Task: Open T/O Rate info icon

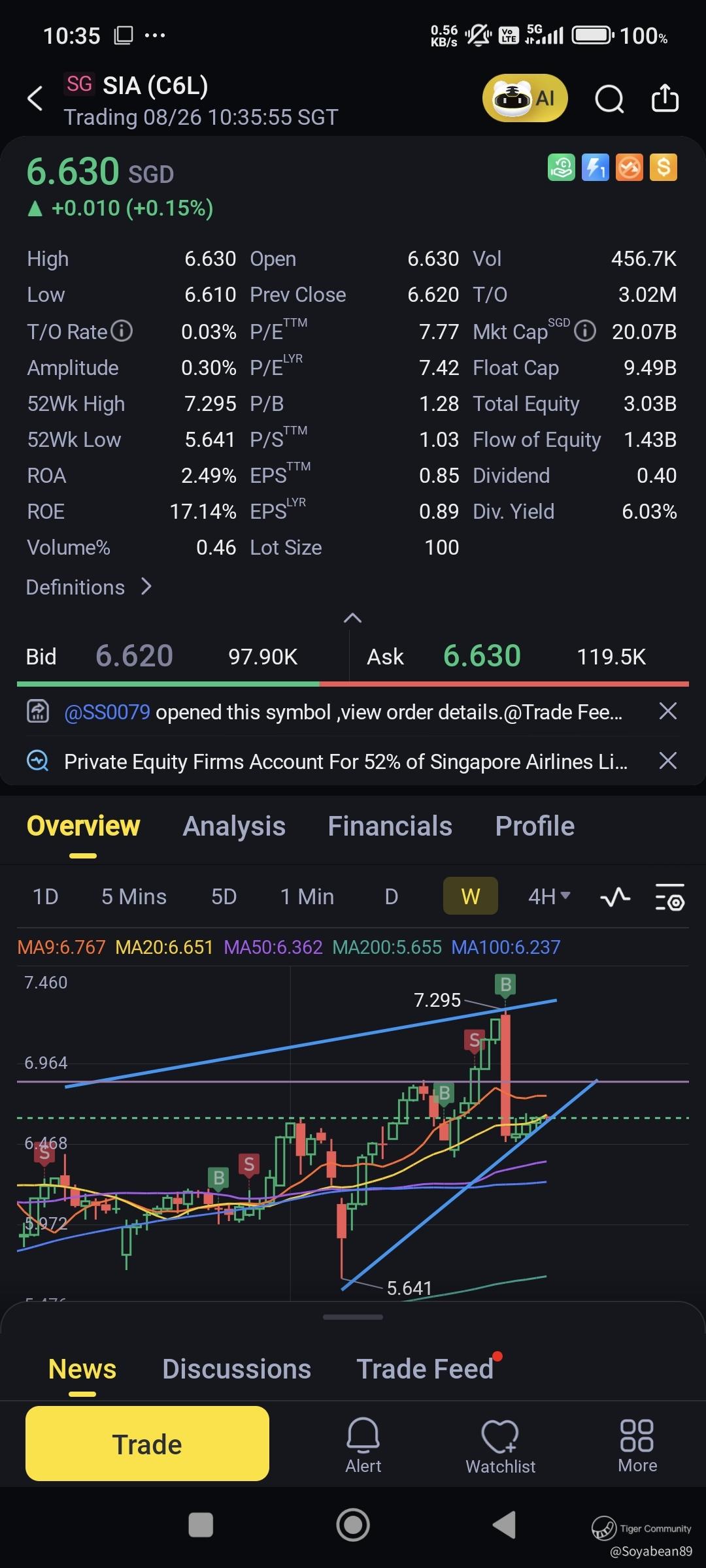Action: click(122, 331)
